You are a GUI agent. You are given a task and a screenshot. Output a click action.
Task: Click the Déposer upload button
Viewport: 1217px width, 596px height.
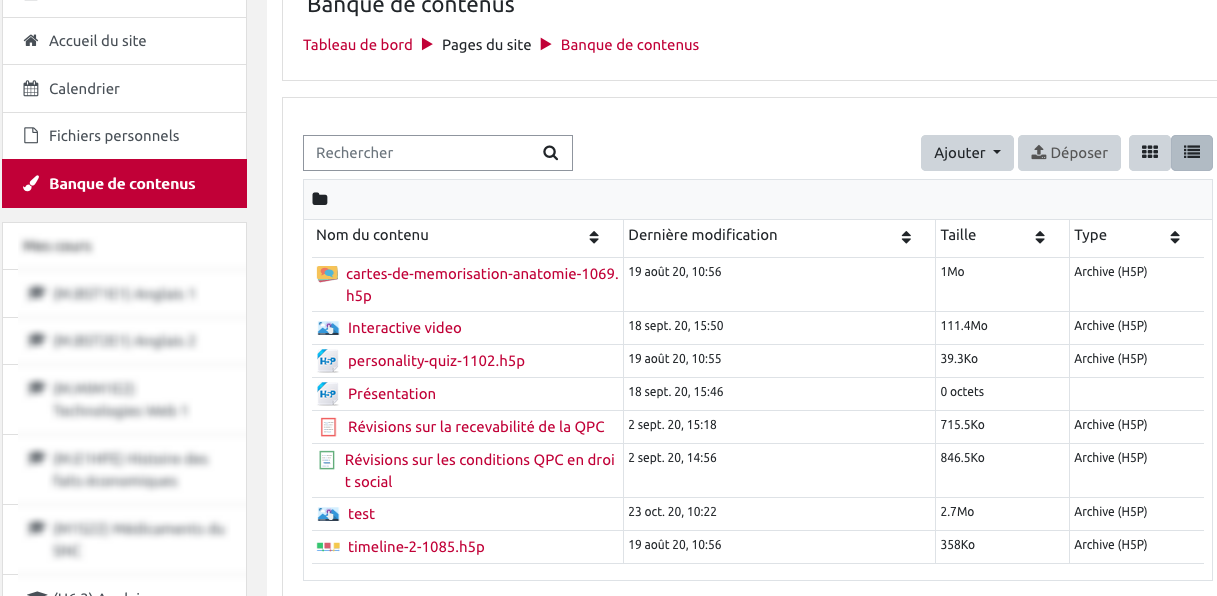coord(1069,153)
